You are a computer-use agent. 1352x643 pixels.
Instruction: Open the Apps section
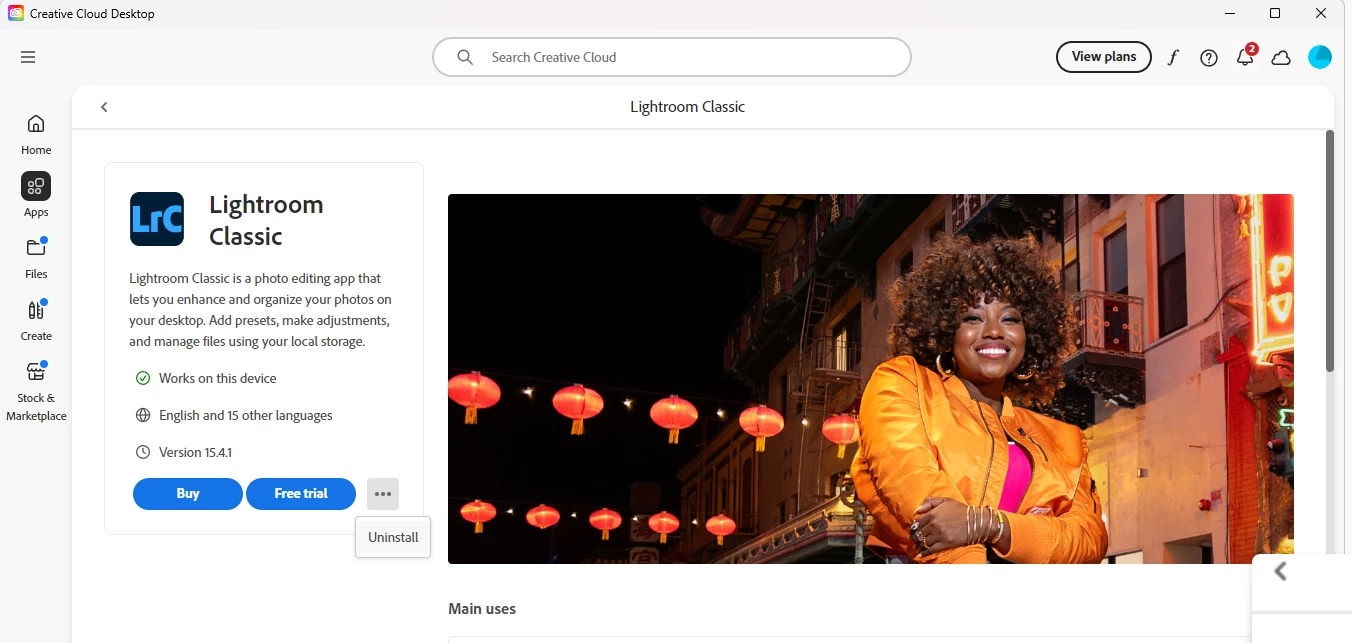36,196
